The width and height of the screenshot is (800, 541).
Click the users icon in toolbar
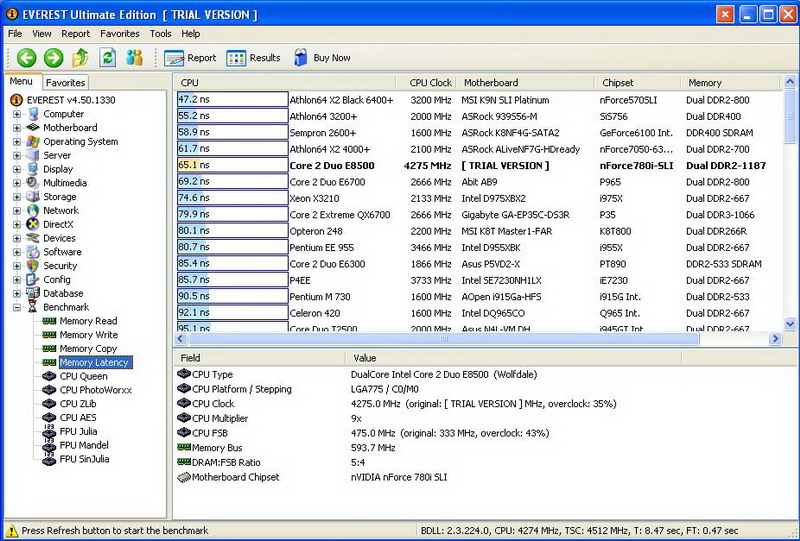(x=134, y=58)
